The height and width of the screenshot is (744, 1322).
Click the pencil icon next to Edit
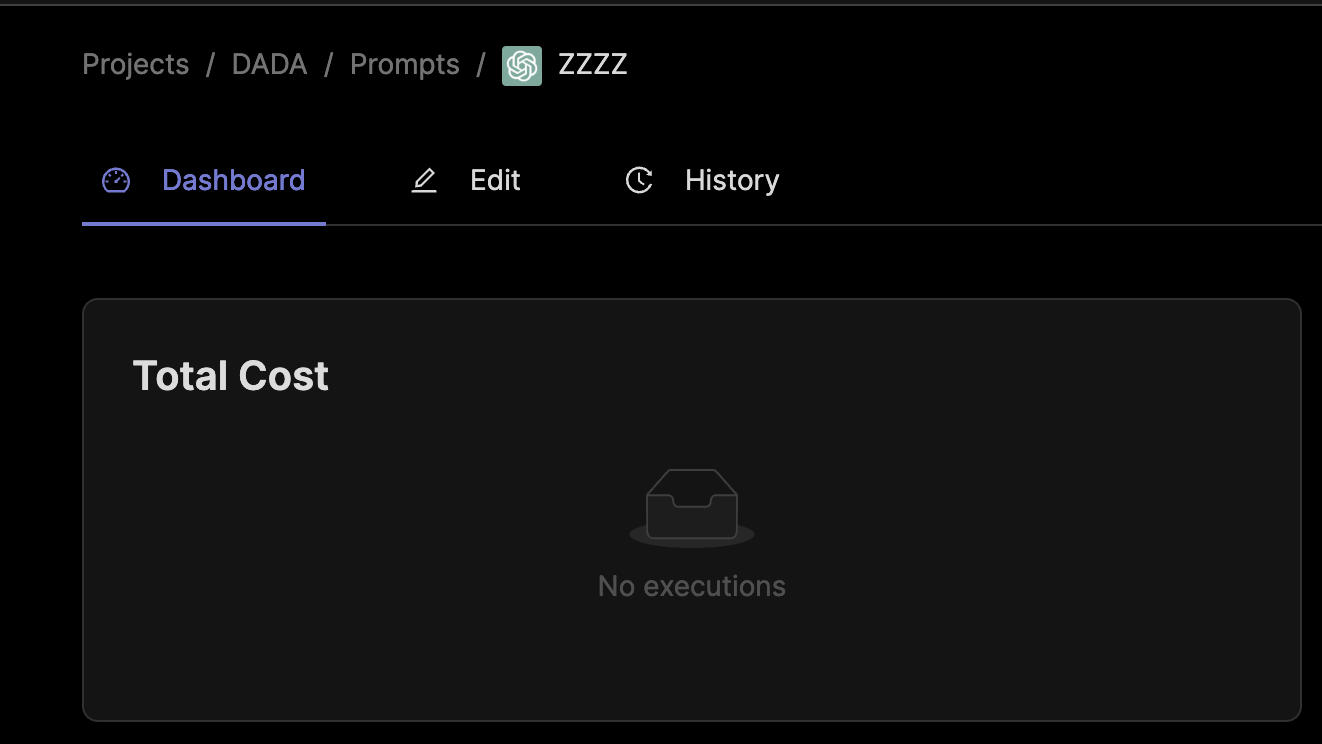click(x=424, y=181)
